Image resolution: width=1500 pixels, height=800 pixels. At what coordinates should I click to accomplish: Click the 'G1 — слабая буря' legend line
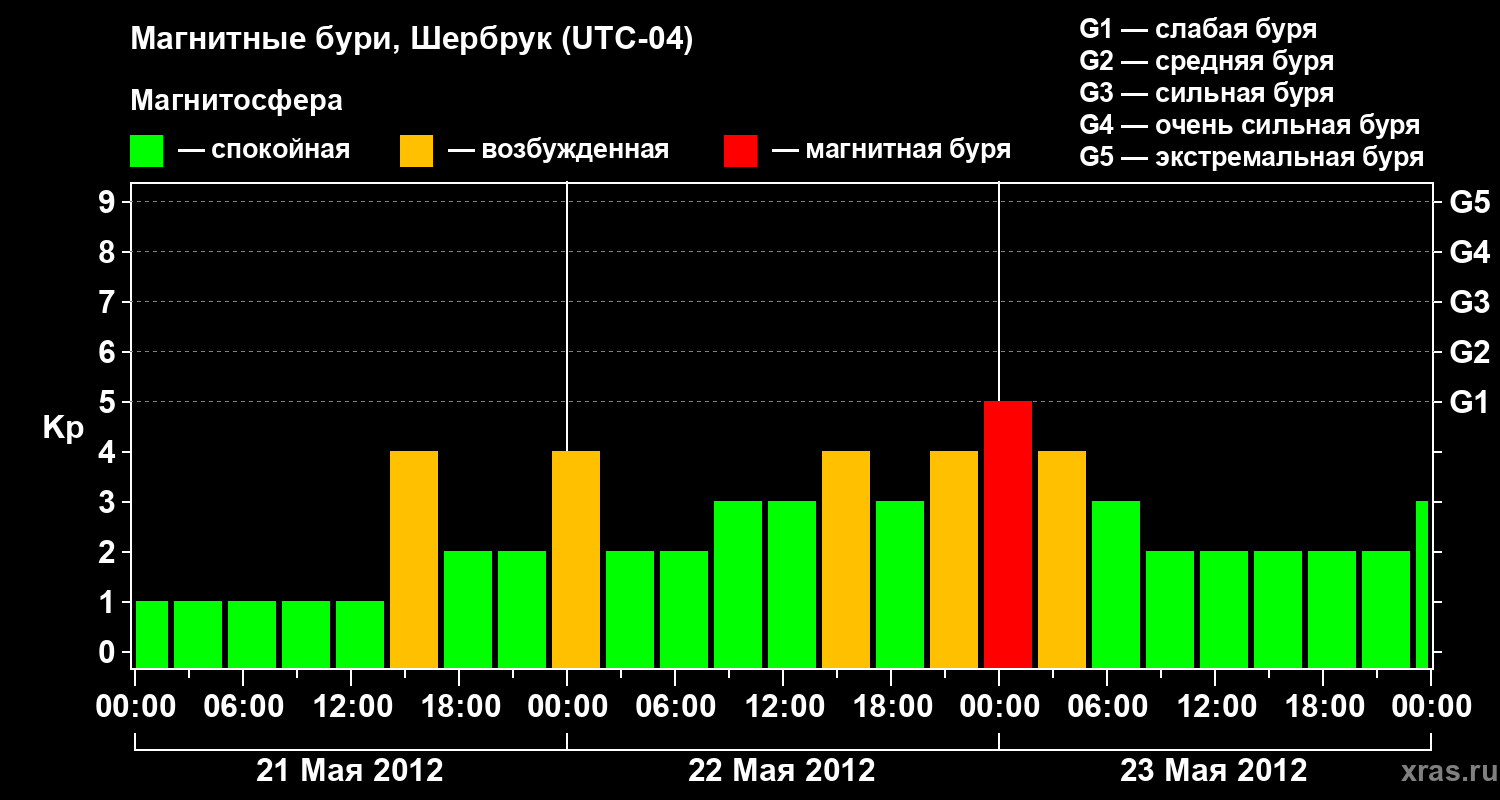[1198, 29]
